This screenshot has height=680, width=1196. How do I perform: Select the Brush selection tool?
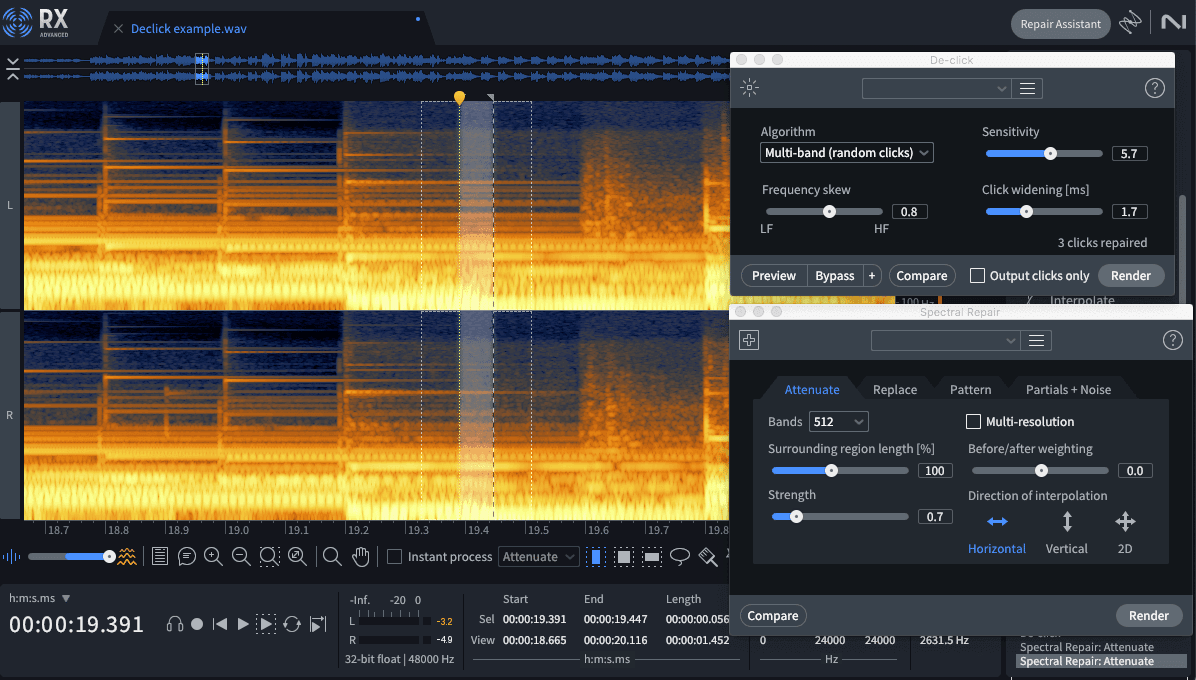click(708, 557)
